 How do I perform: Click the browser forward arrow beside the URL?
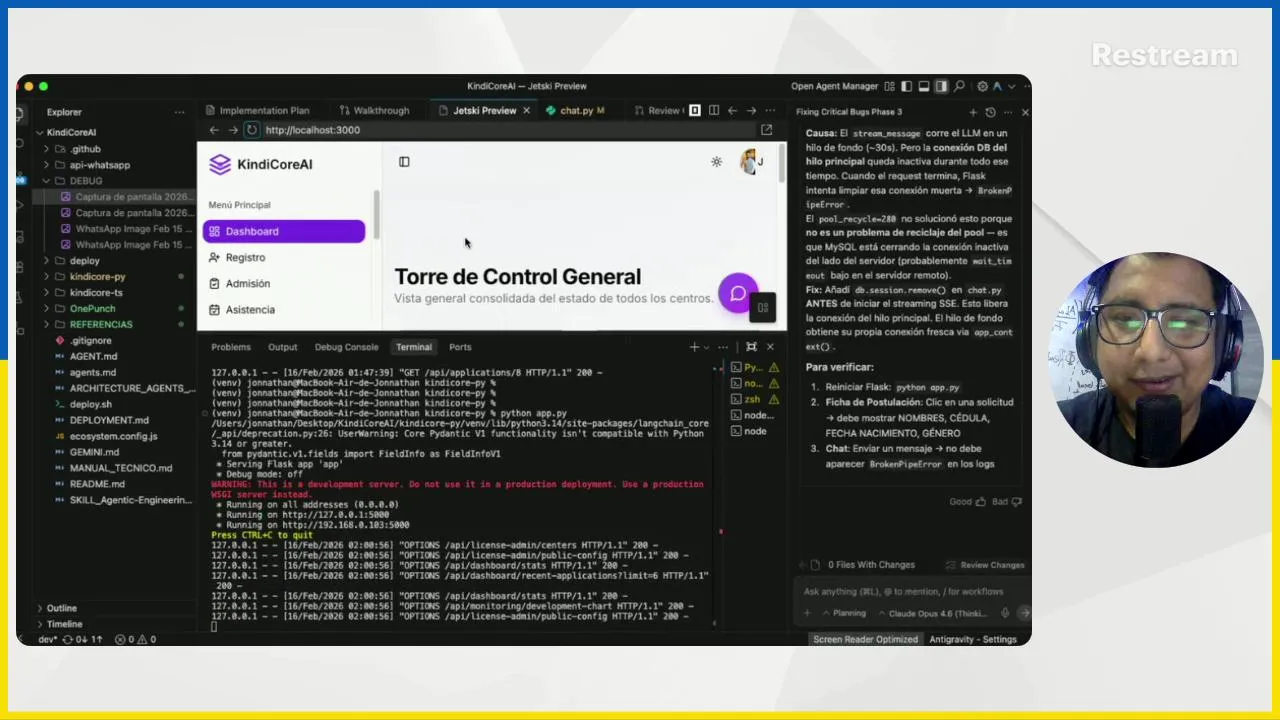(233, 130)
